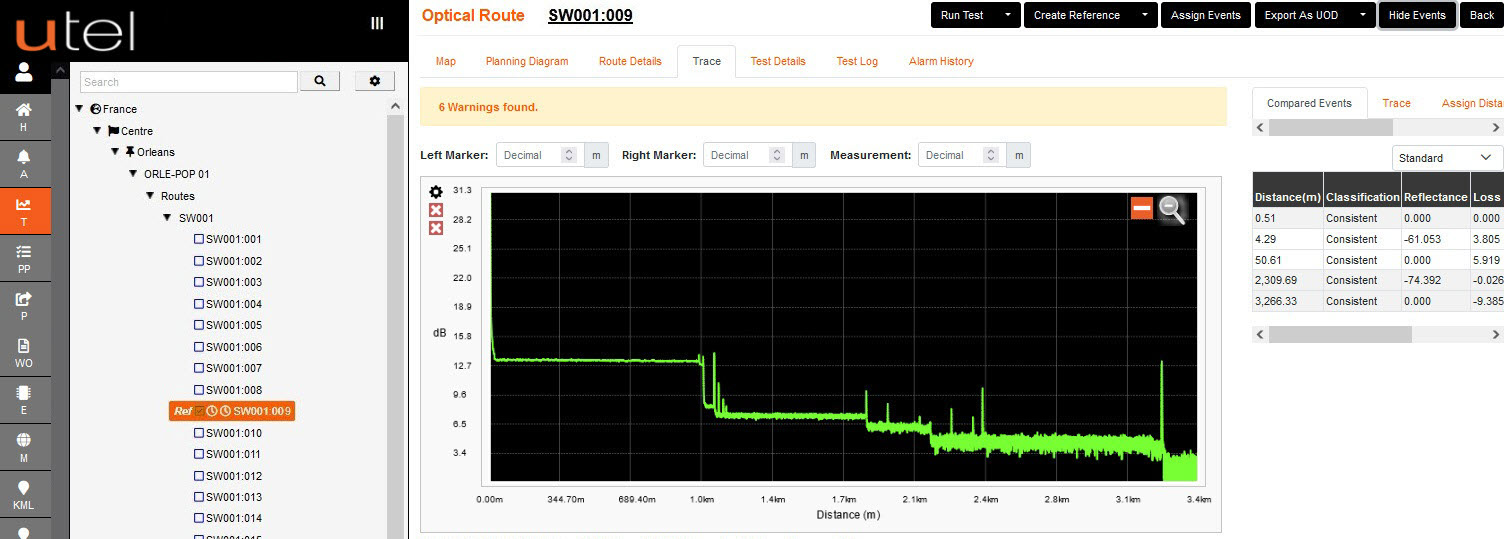Tick the checkbox for SW001:005
The height and width of the screenshot is (539, 1512).
tap(199, 325)
